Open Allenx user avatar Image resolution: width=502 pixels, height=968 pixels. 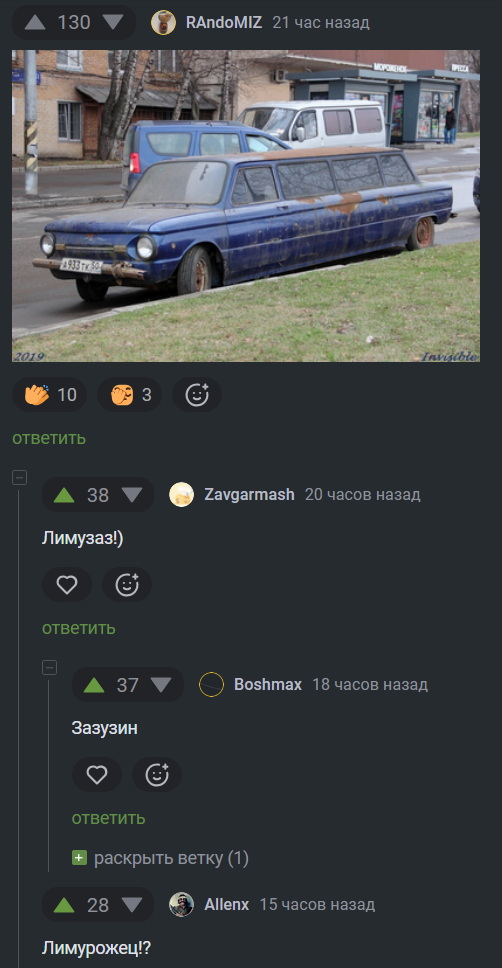[182, 905]
